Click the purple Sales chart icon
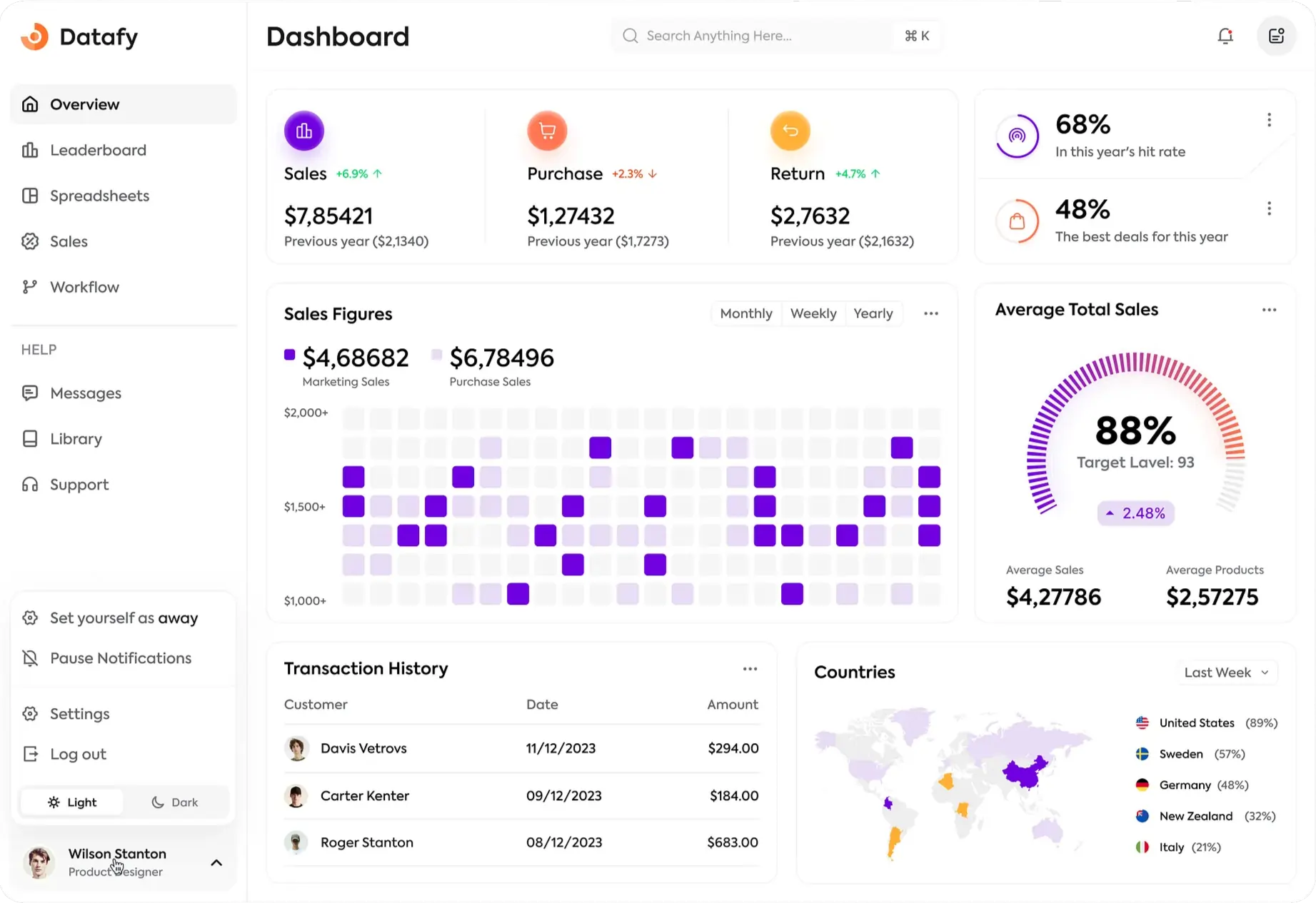This screenshot has width=1316, height=903. (x=304, y=131)
